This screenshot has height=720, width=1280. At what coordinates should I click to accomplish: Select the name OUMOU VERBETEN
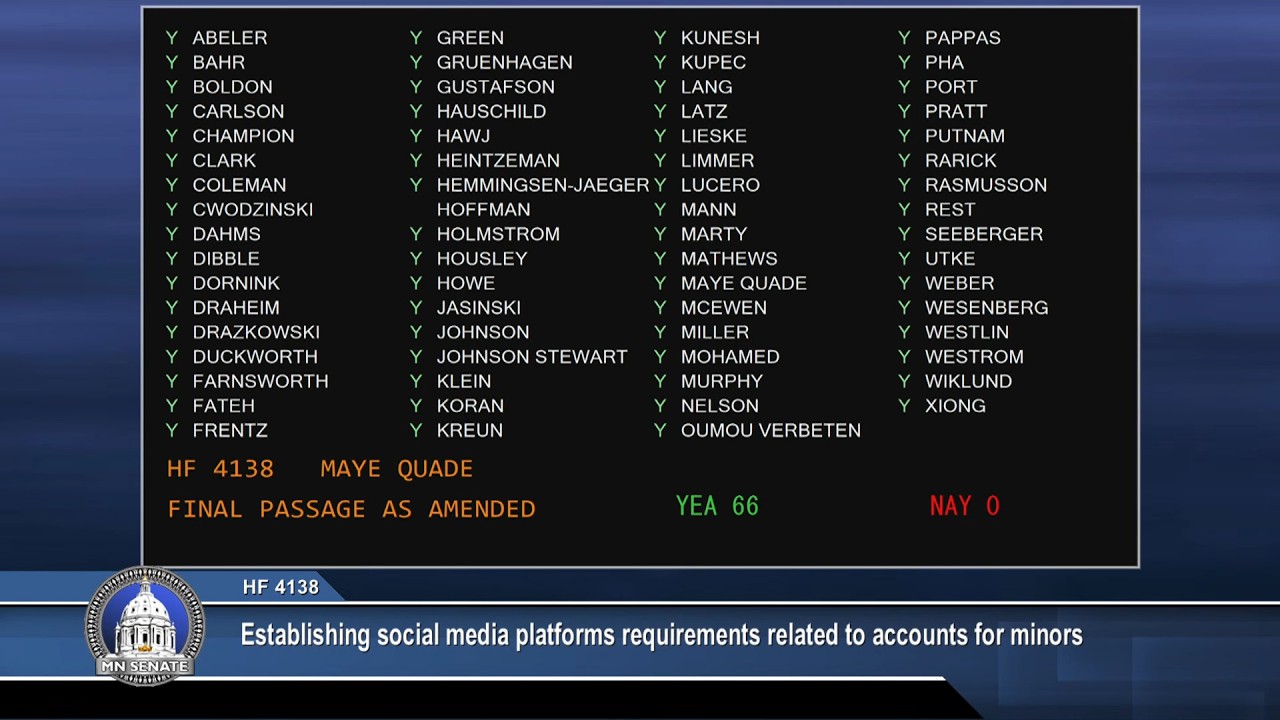click(771, 430)
